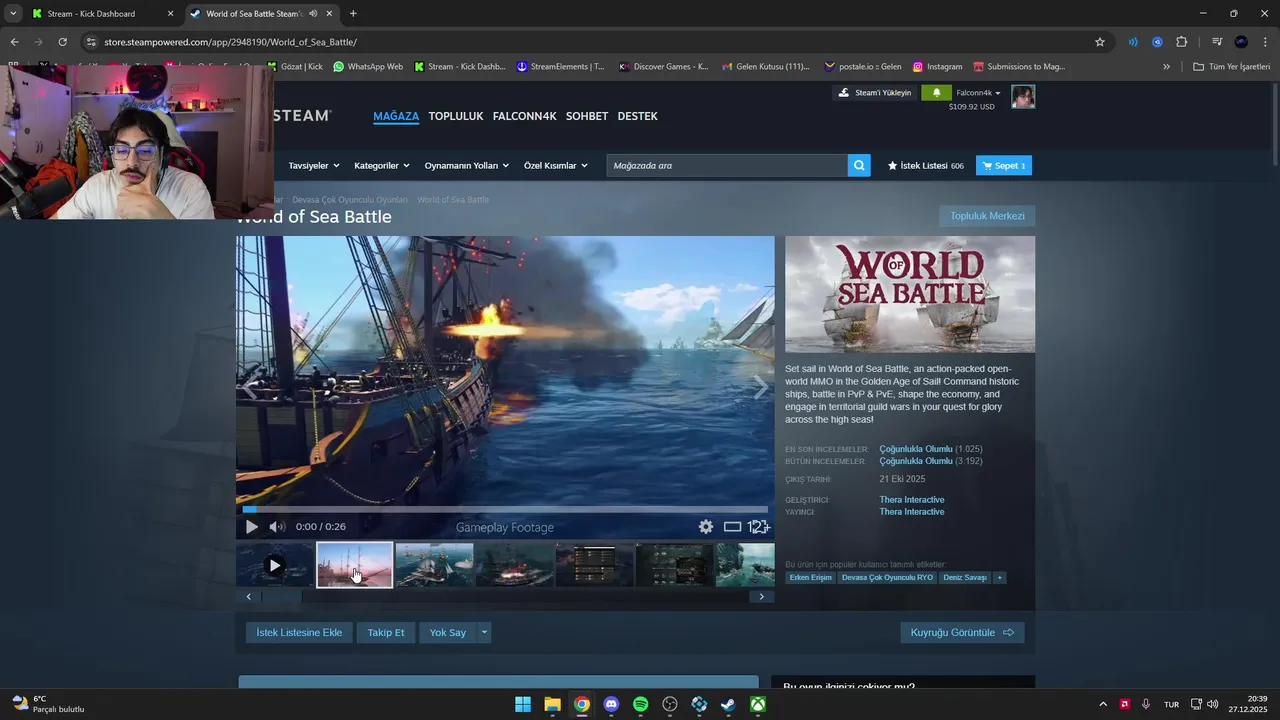The image size is (1280, 720).
Task: Mute the video player volume
Action: coord(277,527)
